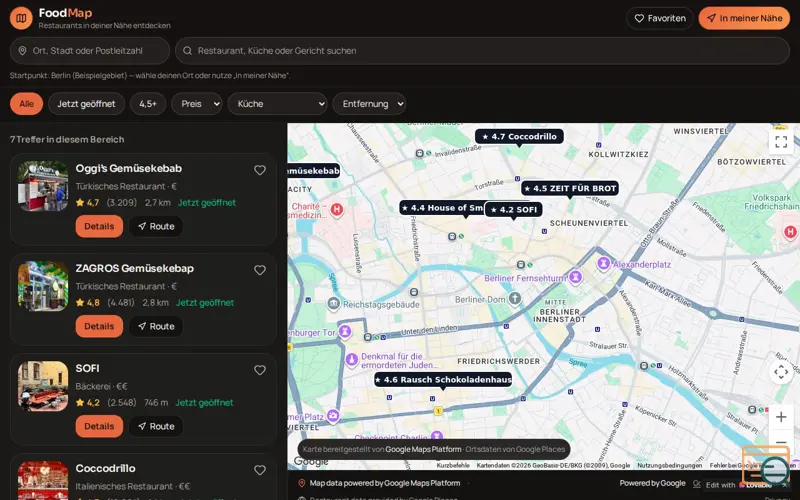This screenshot has height=500, width=800.
Task: Click the Checkpoint Charlie landmark icon
Action: tap(437, 435)
